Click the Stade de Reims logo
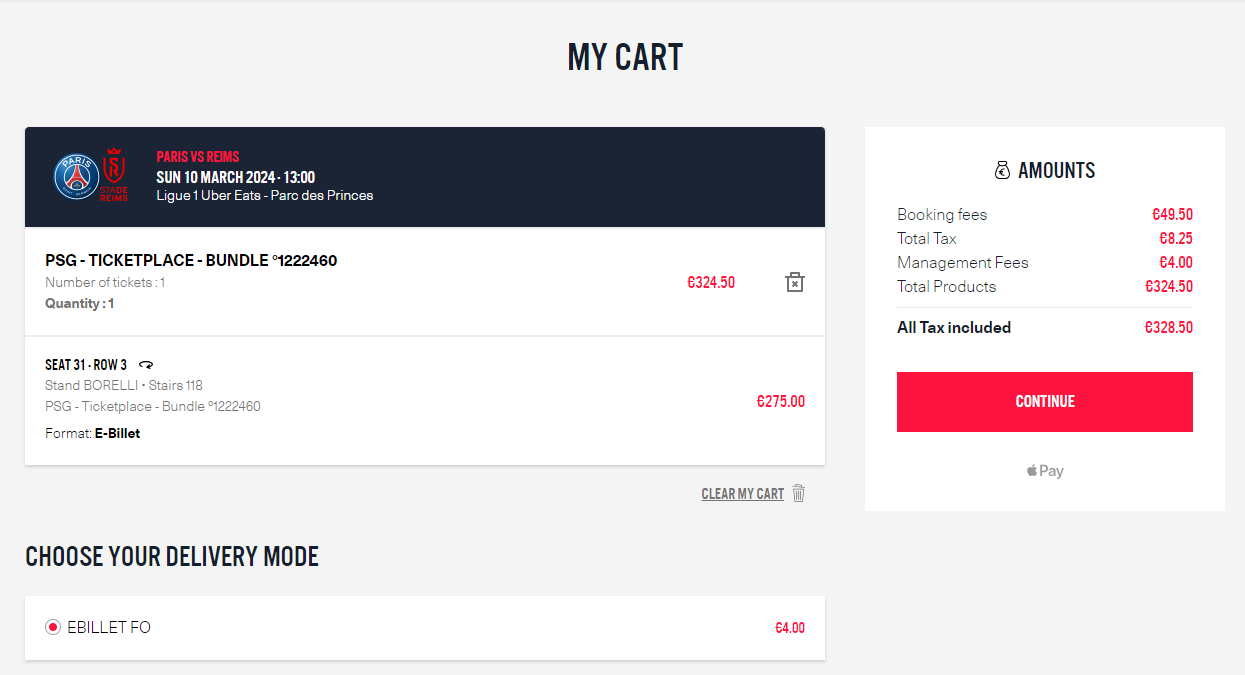 114,175
